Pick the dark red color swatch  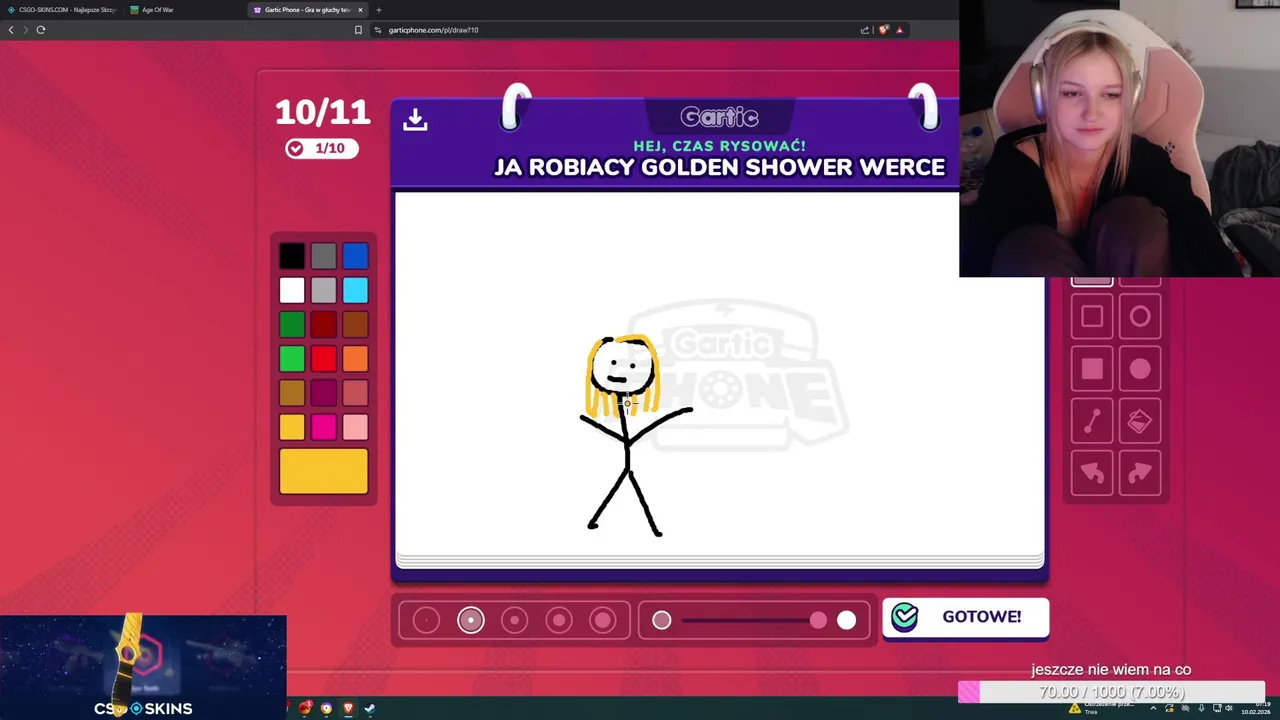pos(323,324)
